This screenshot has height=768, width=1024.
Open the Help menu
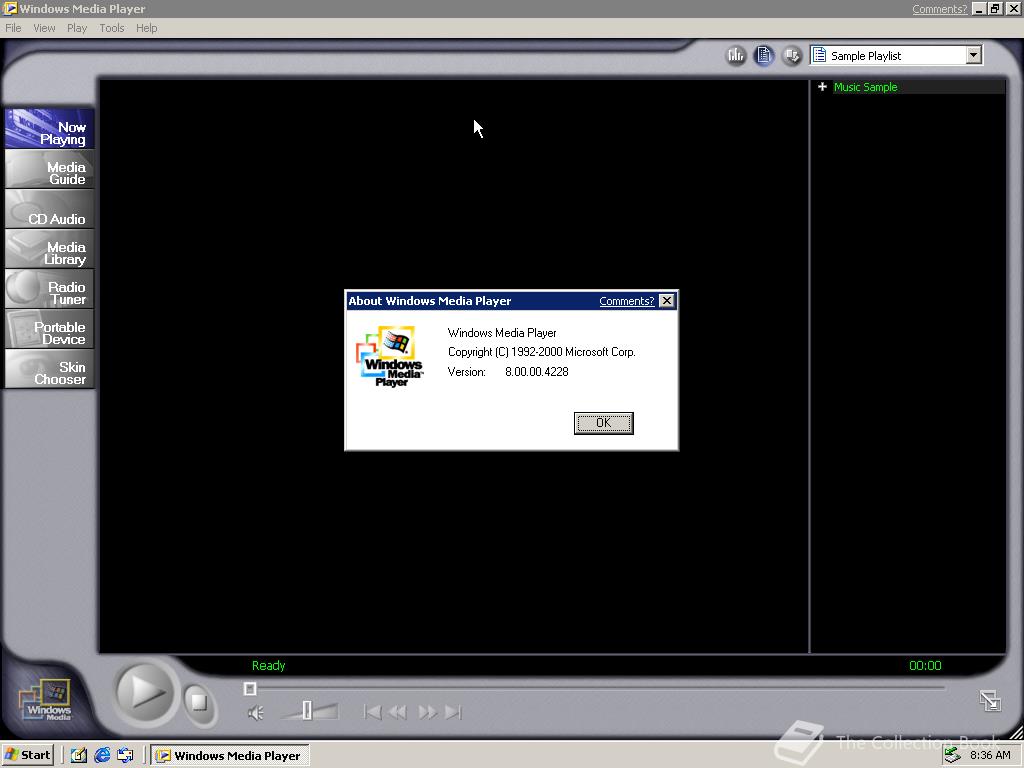[146, 28]
